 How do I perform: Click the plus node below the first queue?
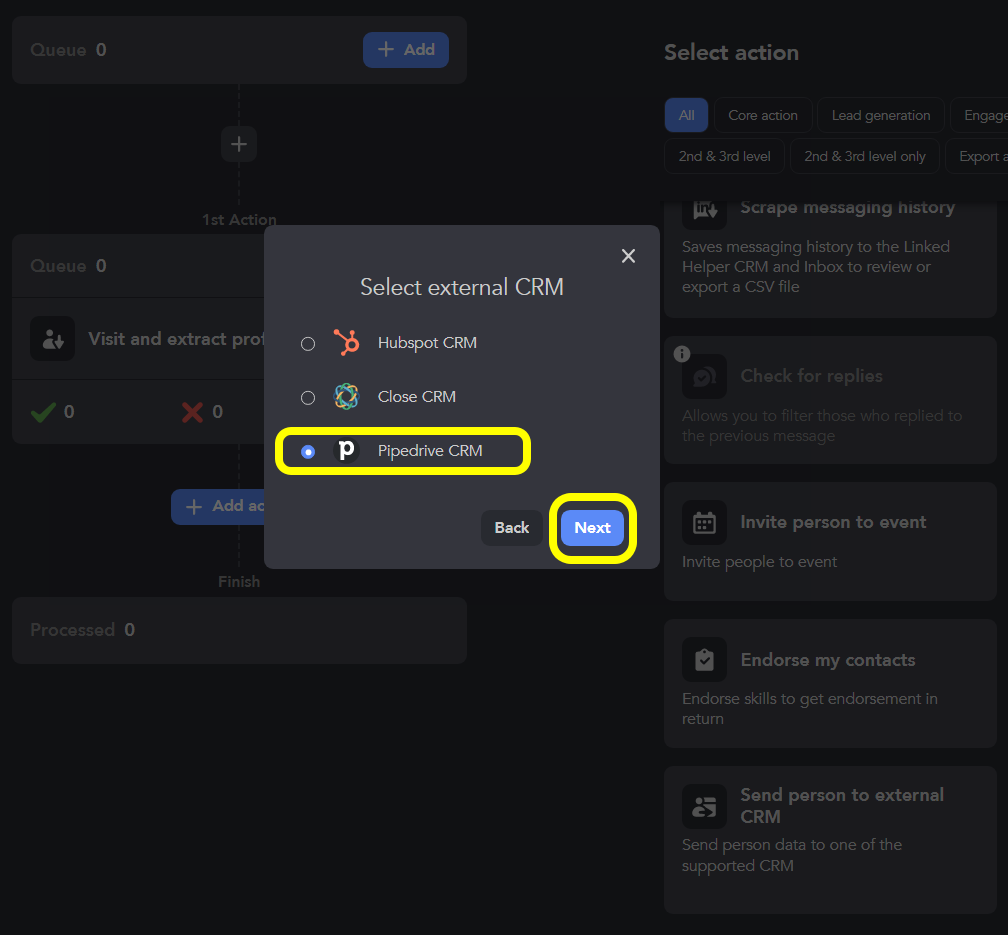click(238, 144)
